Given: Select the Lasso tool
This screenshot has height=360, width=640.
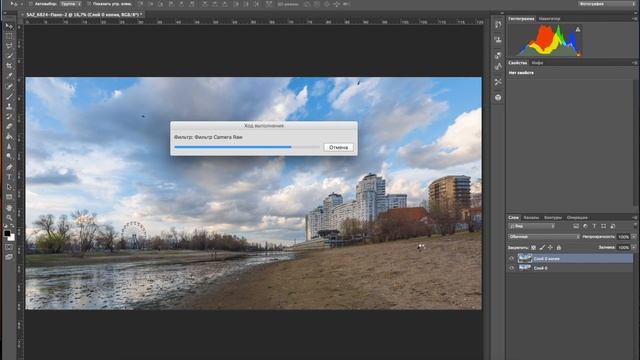Looking at the screenshot, I should [9, 46].
